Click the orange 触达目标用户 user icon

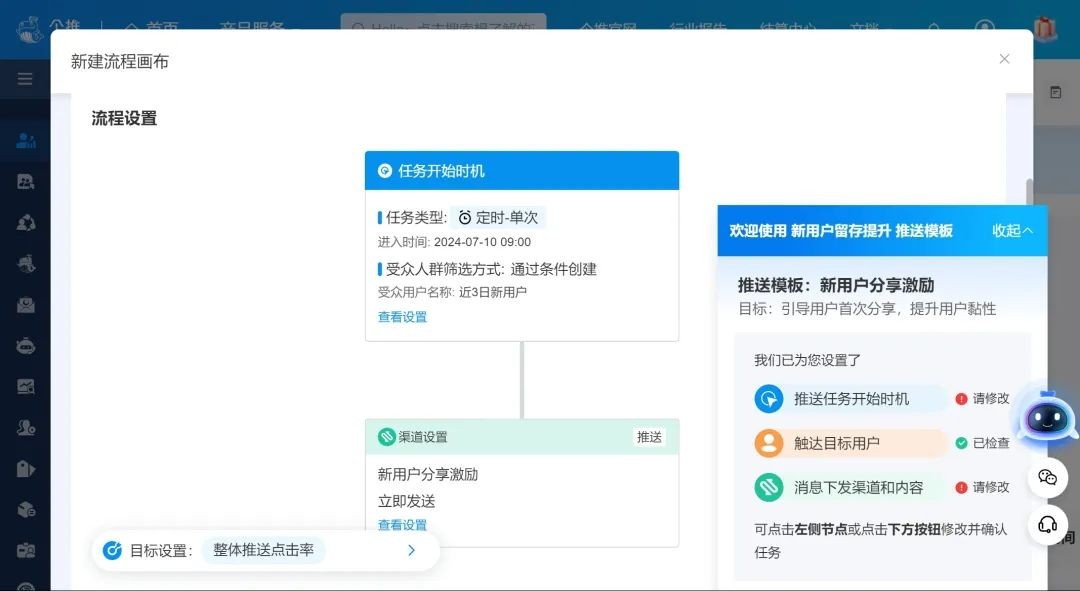click(767, 443)
